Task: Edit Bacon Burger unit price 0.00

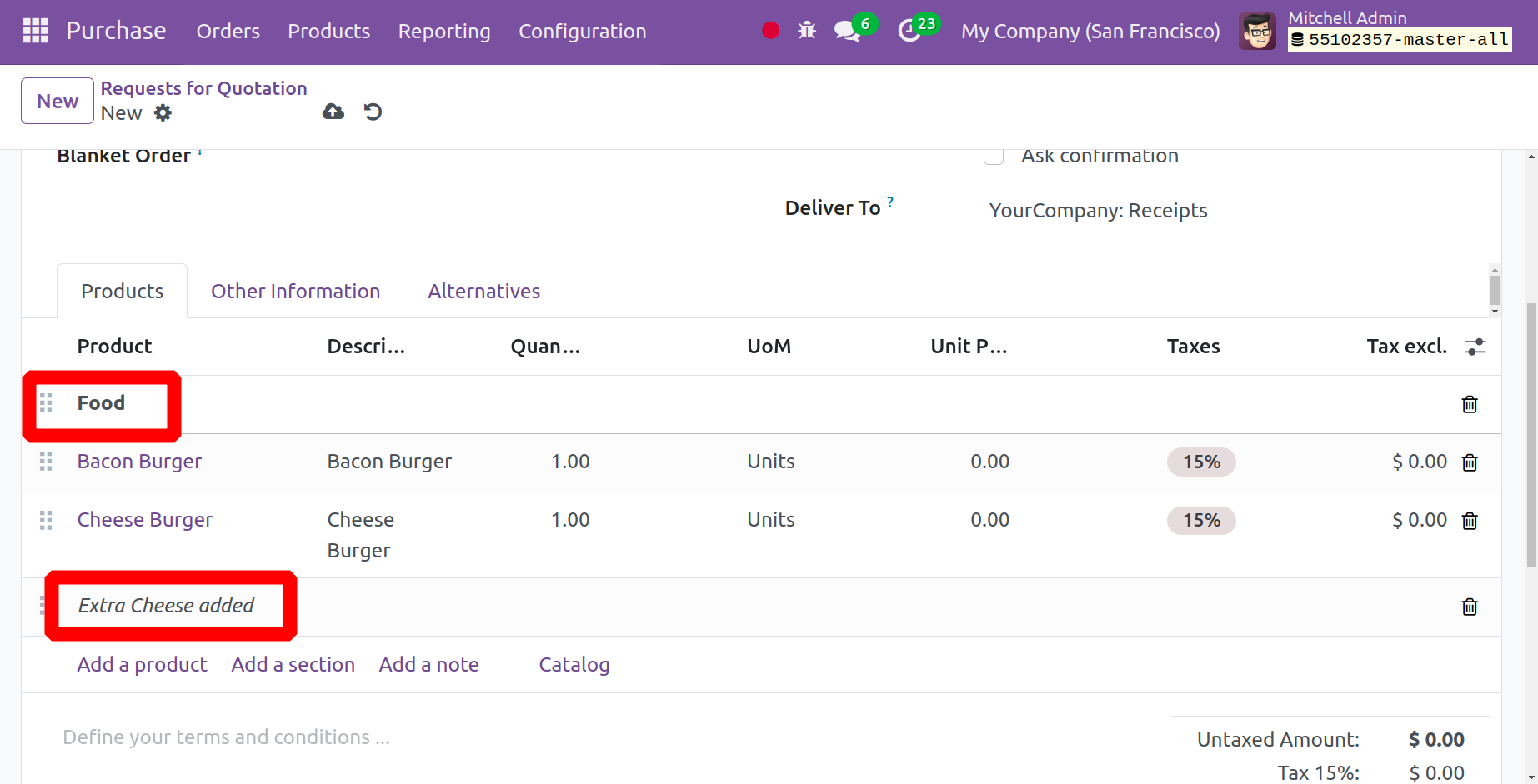Action: pyautogui.click(x=990, y=462)
